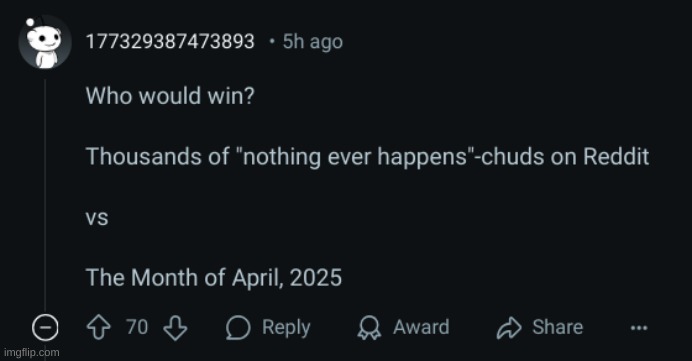Image resolution: width=692 pixels, height=361 pixels.
Task: Click the vote count 70
Action: tap(137, 327)
